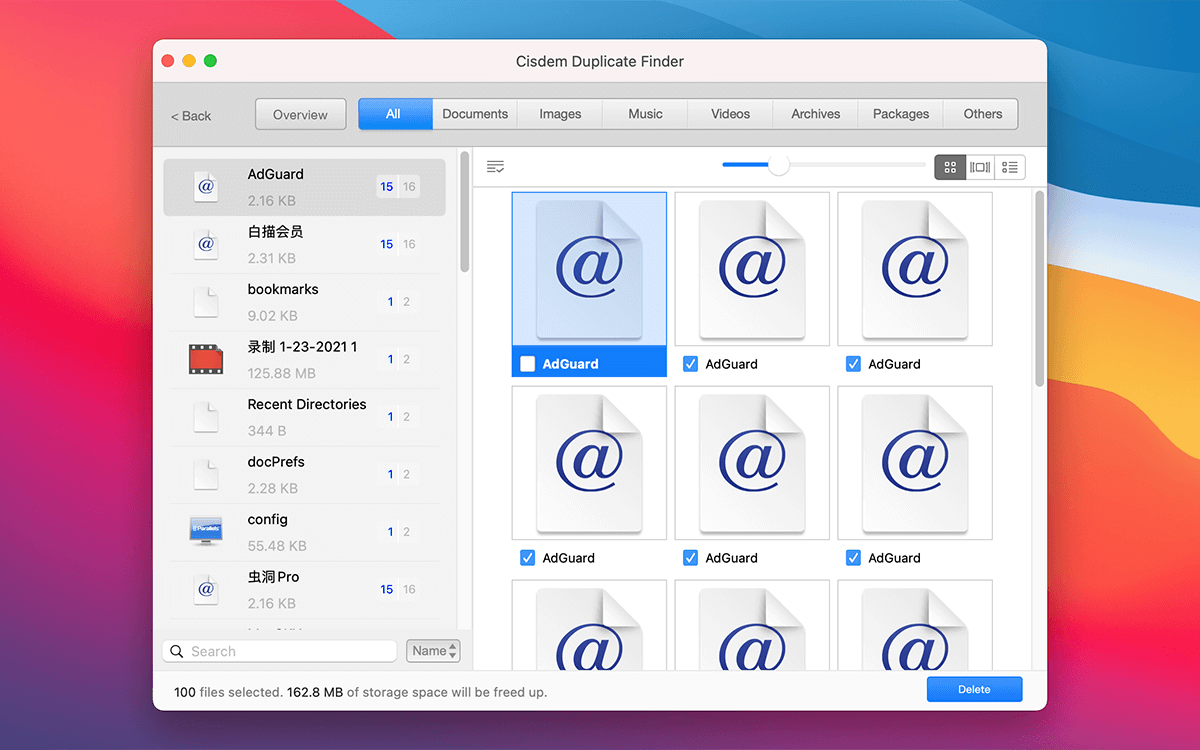Image resolution: width=1200 pixels, height=750 pixels.
Task: Select the docPrefs duplicate group
Action: coord(304,475)
